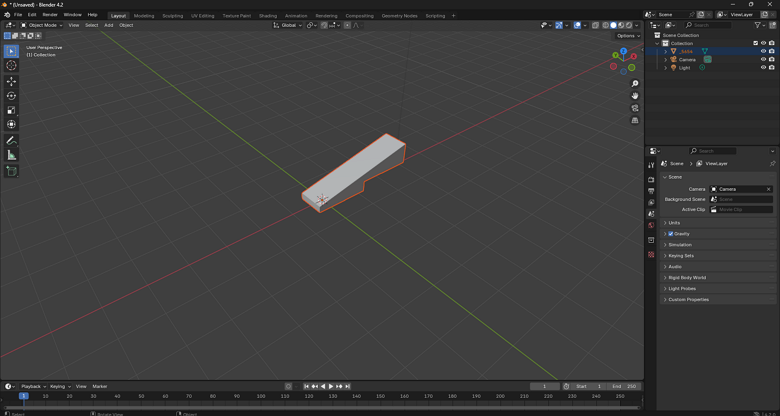Image resolution: width=780 pixels, height=416 pixels.
Task: Expand the Rigid Body World panel
Action: (718, 278)
